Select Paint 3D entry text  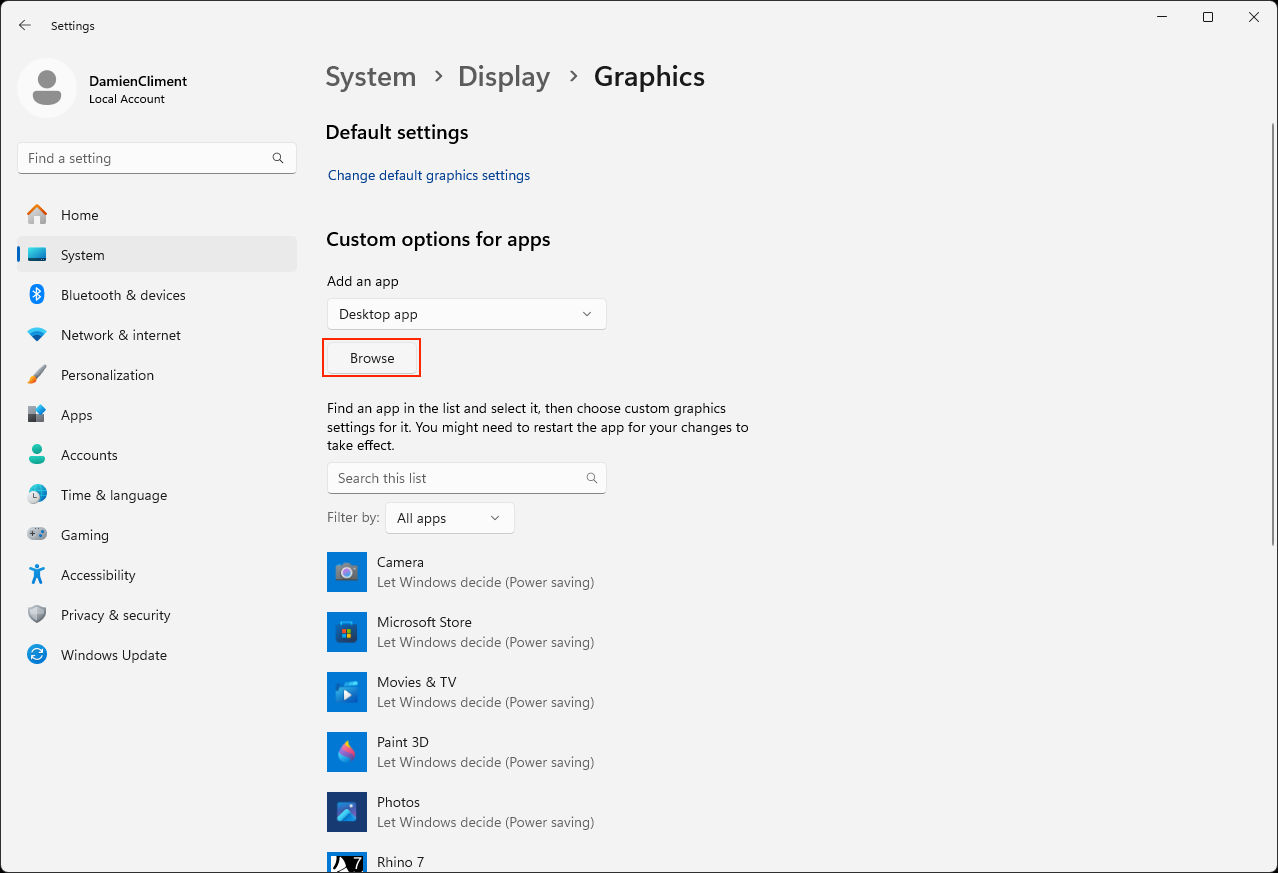[x=402, y=742]
